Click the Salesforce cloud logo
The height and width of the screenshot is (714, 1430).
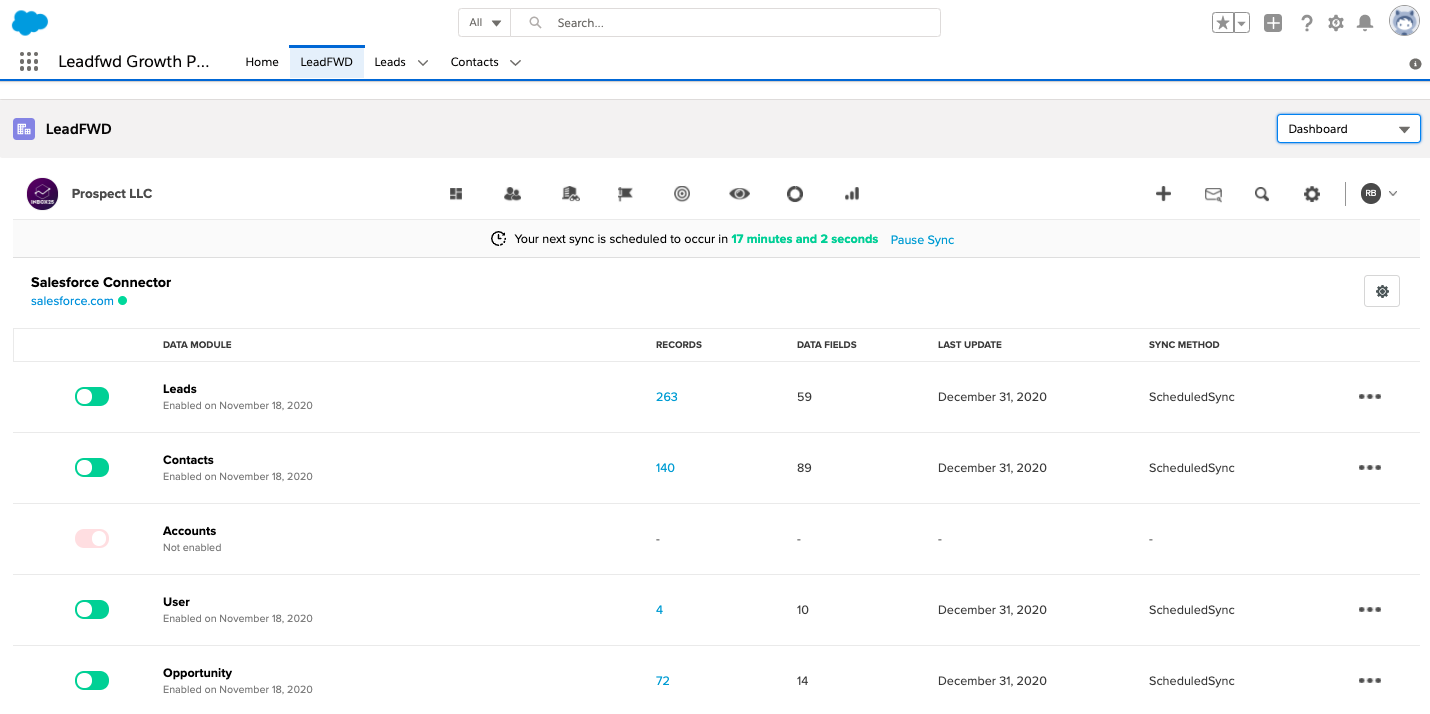(30, 22)
